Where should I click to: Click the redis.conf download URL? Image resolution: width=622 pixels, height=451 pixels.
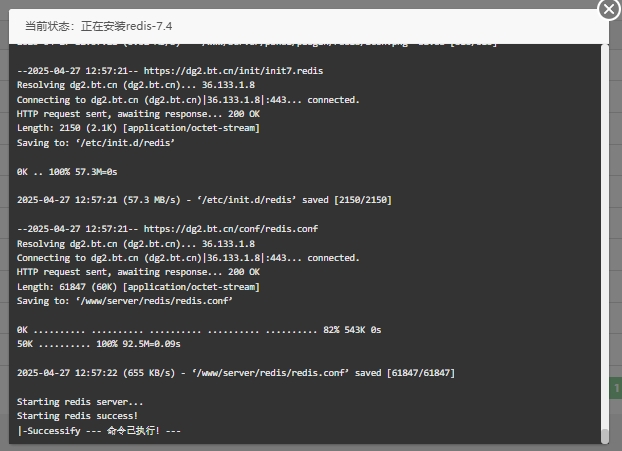click(230, 229)
